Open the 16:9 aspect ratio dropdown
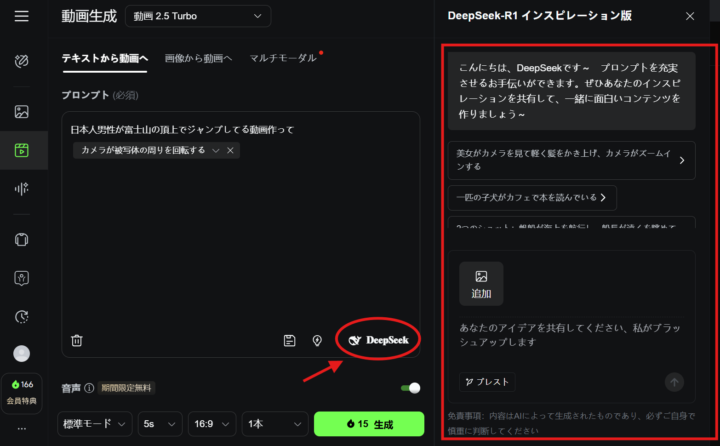This screenshot has width=720, height=446. pyautogui.click(x=210, y=424)
